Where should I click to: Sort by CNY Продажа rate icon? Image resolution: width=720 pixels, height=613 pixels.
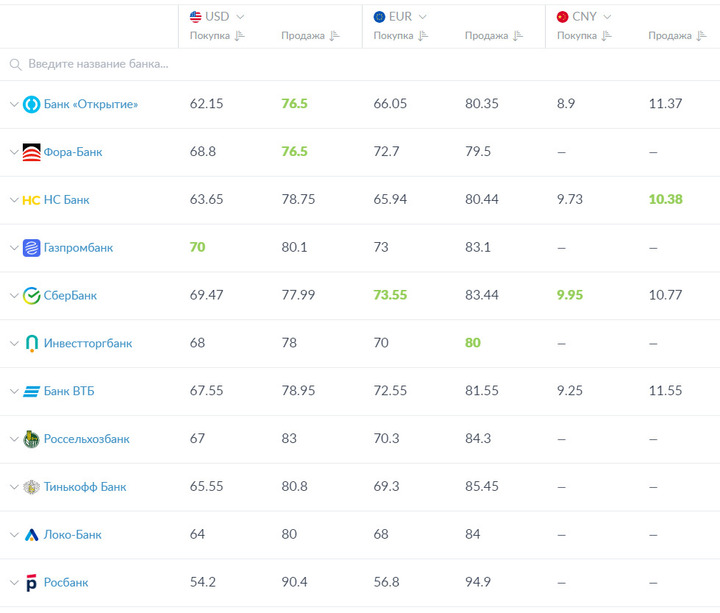point(701,36)
